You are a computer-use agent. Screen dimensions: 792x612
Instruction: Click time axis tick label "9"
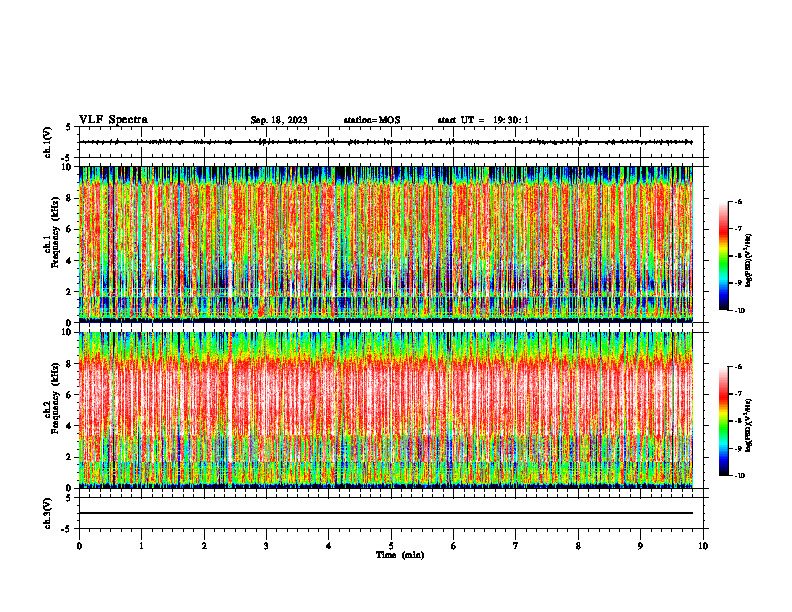click(640, 546)
